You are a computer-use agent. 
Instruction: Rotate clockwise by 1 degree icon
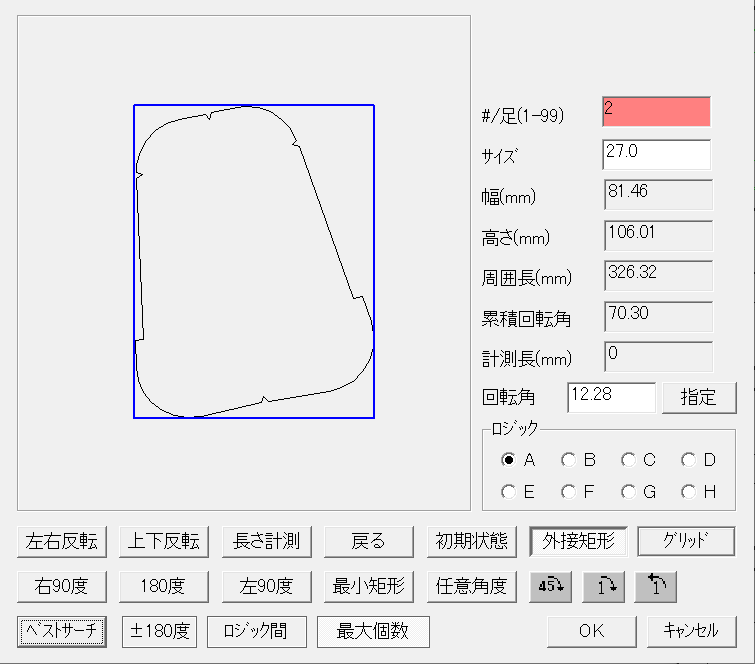tap(603, 586)
